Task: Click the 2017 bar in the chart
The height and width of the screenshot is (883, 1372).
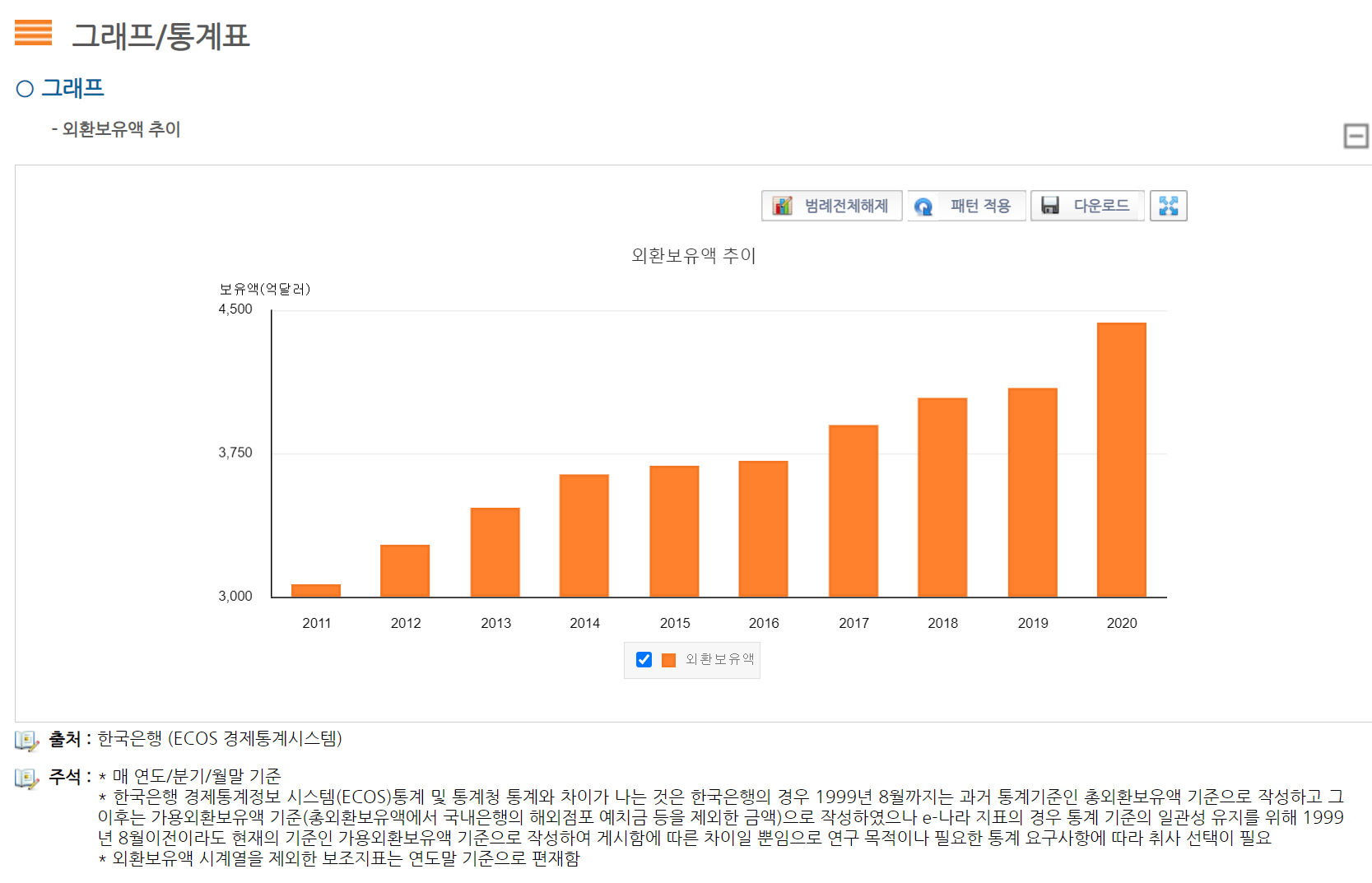Action: pos(853,511)
